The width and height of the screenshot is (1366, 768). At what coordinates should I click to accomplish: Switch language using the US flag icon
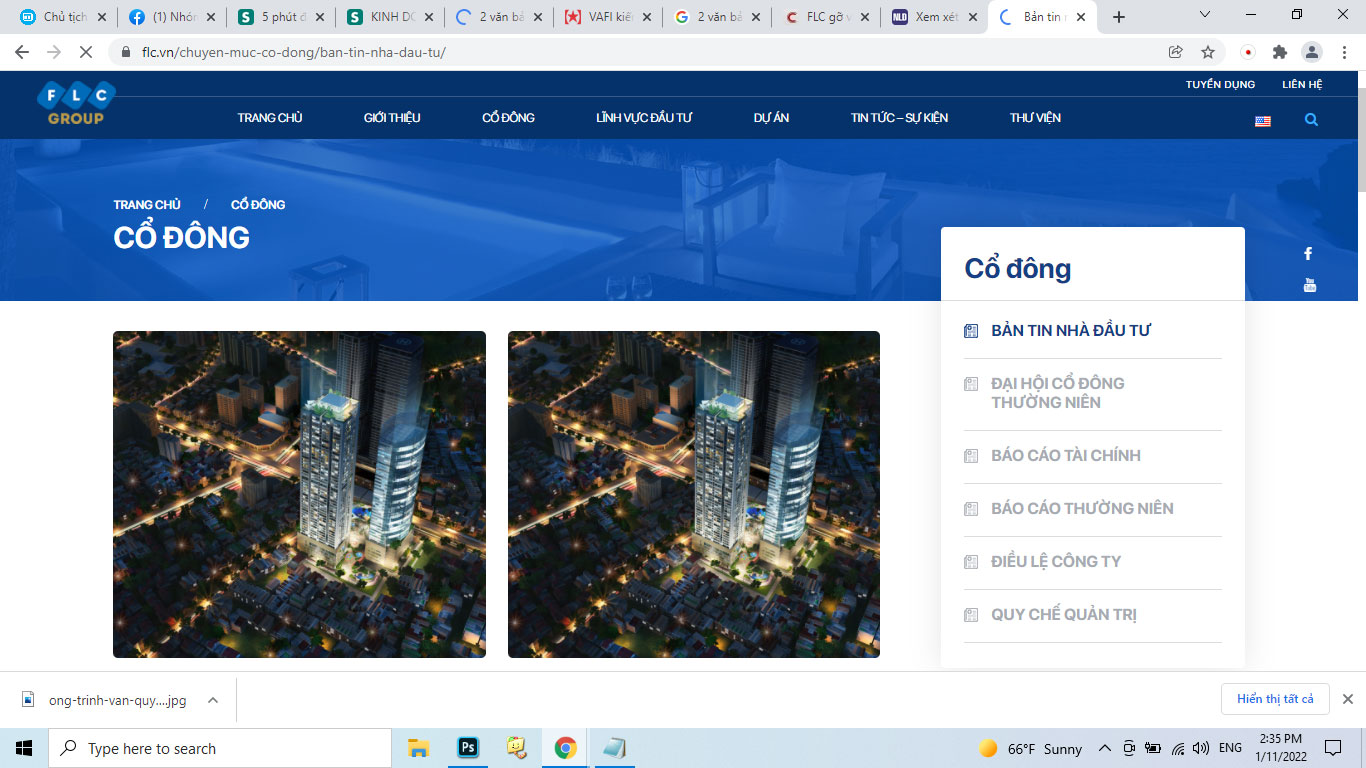pyautogui.click(x=1263, y=121)
